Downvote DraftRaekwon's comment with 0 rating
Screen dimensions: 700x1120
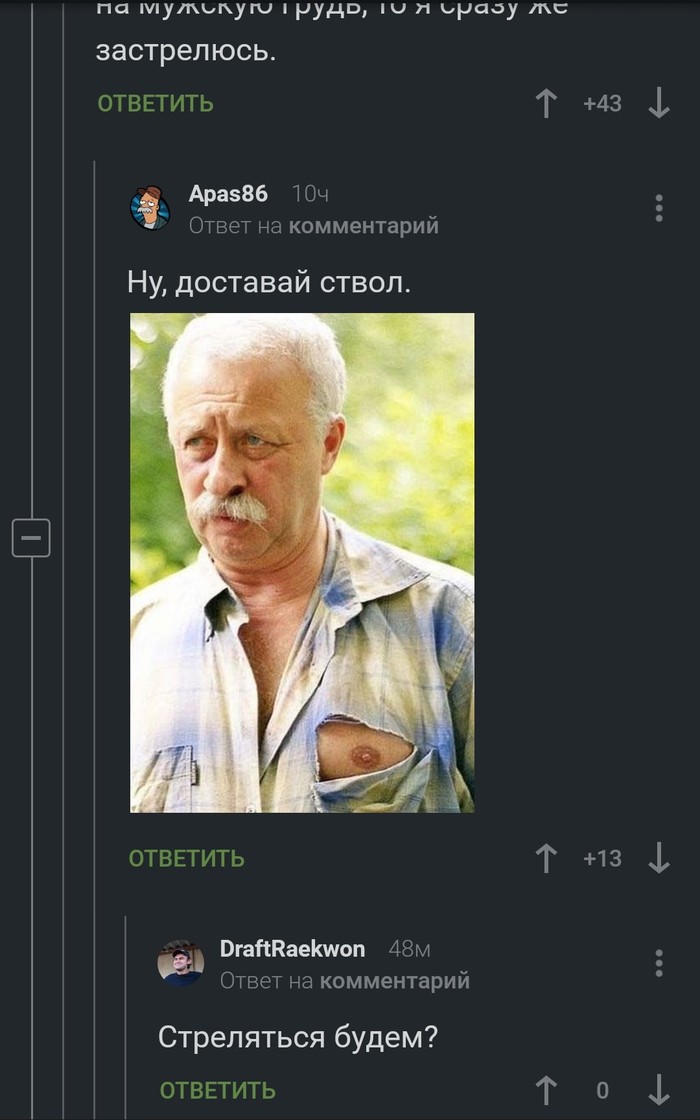pos(659,1090)
